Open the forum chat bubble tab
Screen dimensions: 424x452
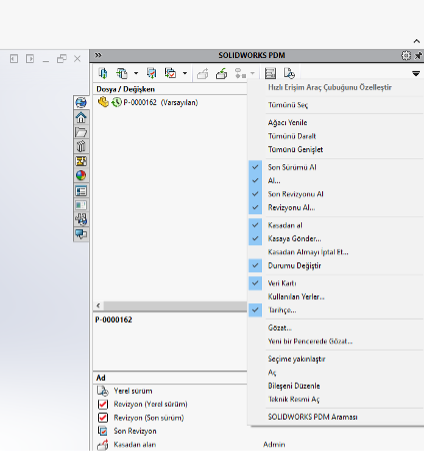click(81, 234)
